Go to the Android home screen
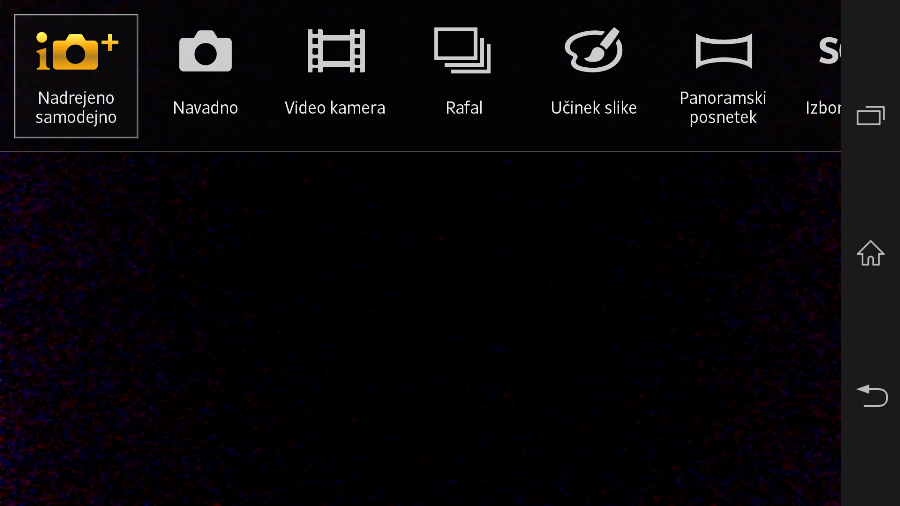The image size is (900, 506). [870, 254]
